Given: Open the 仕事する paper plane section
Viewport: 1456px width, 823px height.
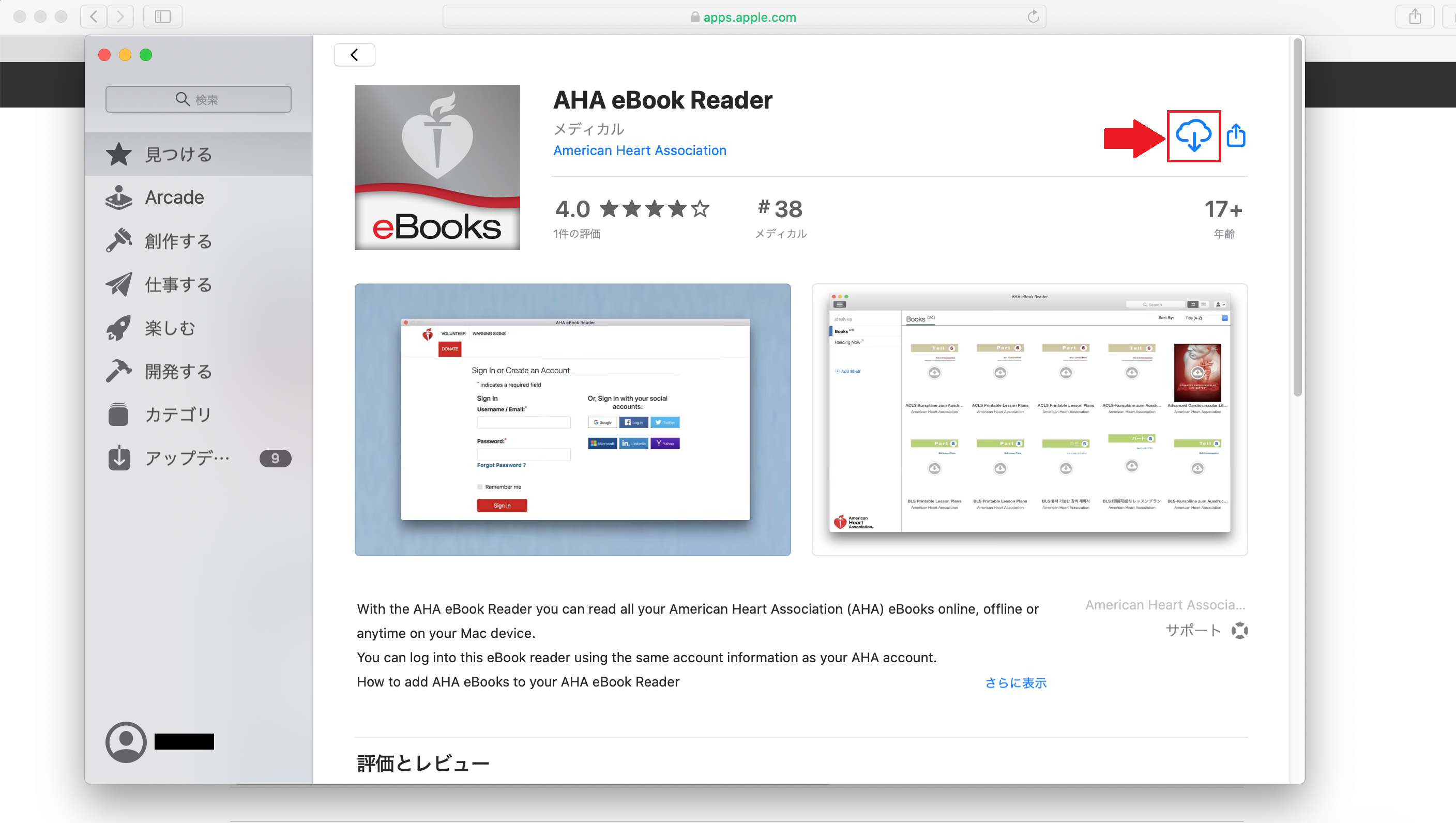Looking at the screenshot, I should pyautogui.click(x=177, y=284).
